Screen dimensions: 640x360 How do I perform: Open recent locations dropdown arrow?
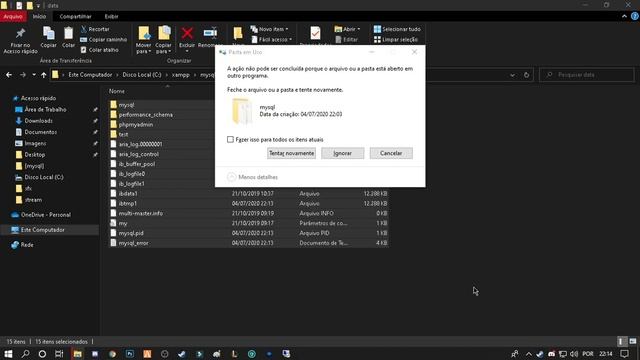click(34, 75)
